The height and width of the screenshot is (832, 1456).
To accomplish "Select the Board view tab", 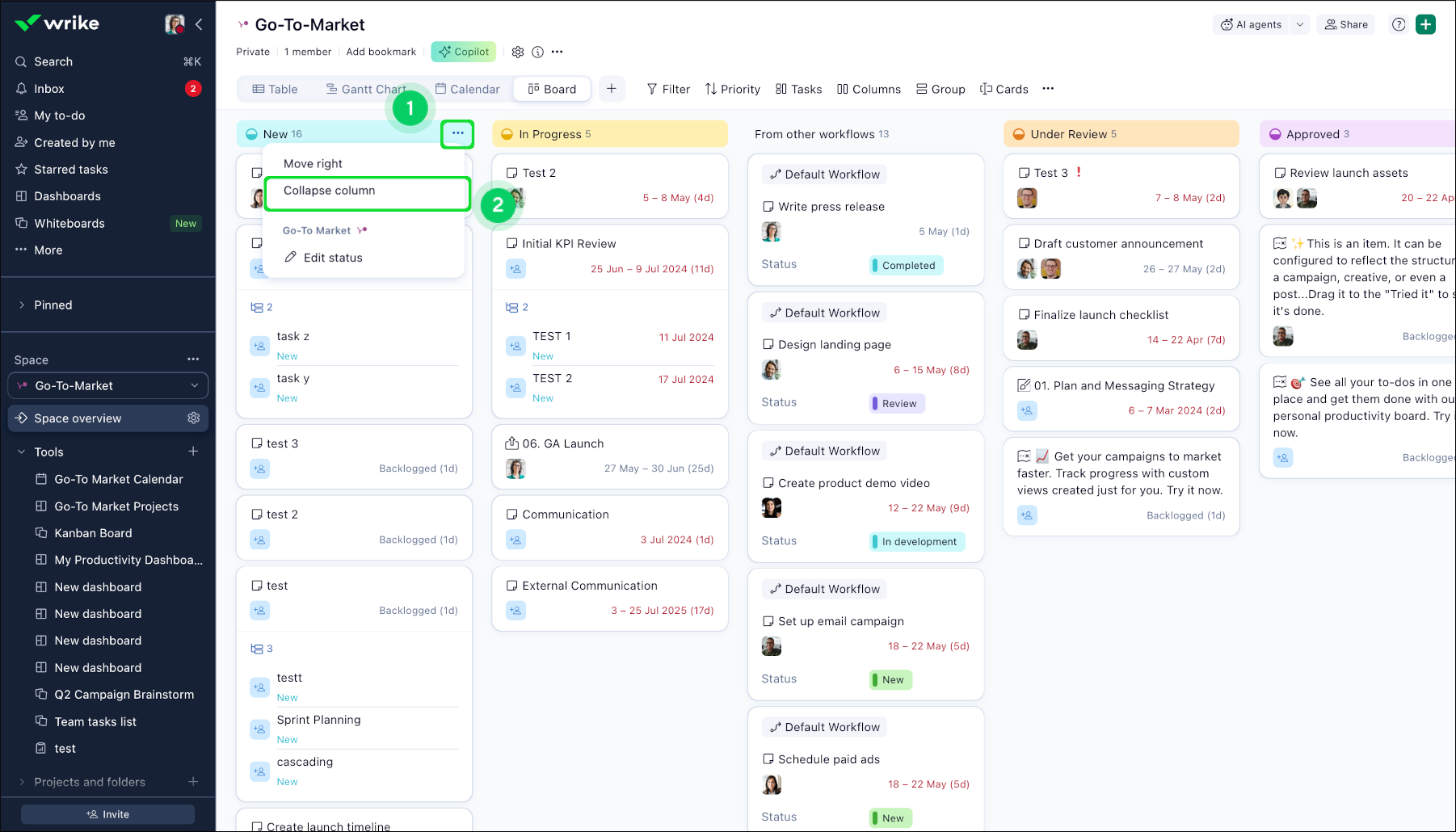I will point(552,89).
